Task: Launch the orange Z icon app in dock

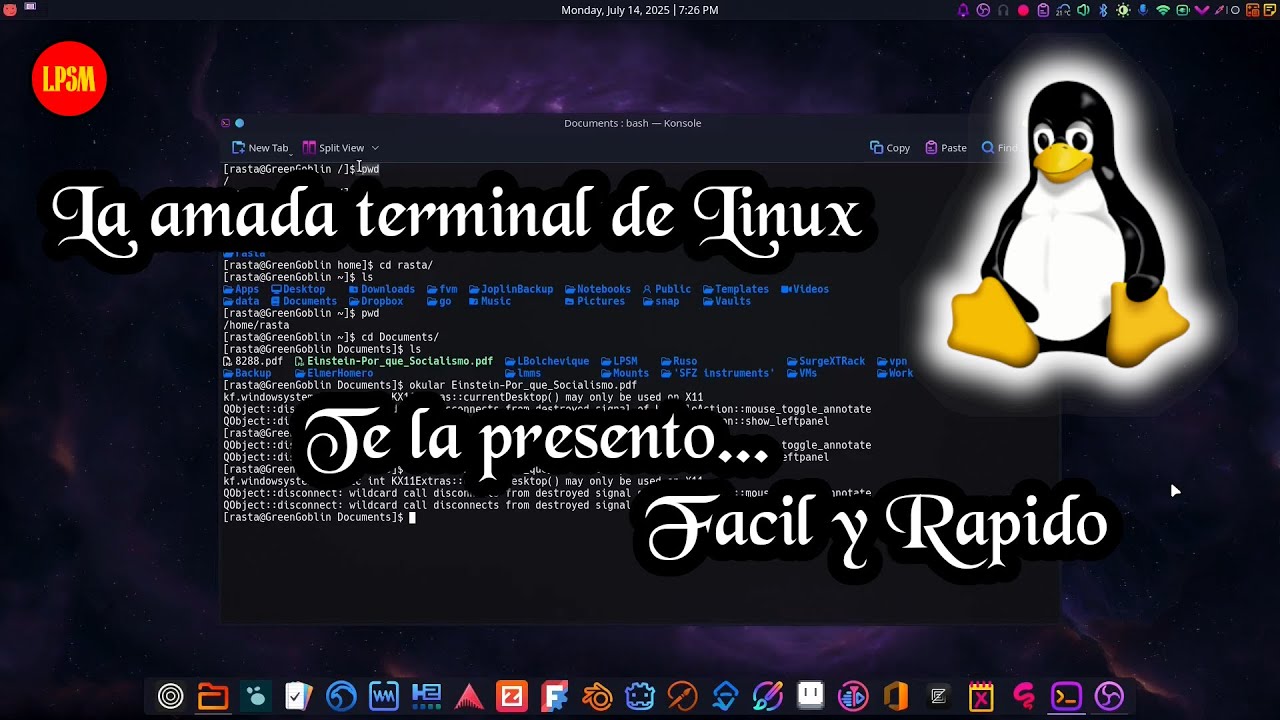Action: 512,696
